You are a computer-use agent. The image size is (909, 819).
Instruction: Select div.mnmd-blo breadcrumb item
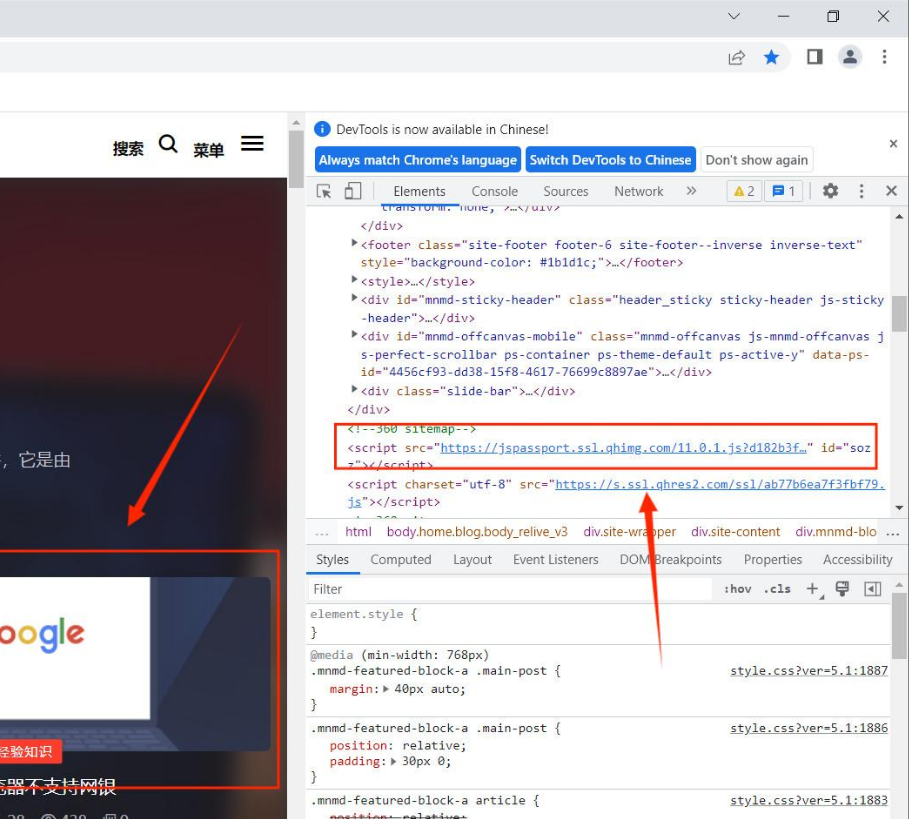(x=835, y=532)
